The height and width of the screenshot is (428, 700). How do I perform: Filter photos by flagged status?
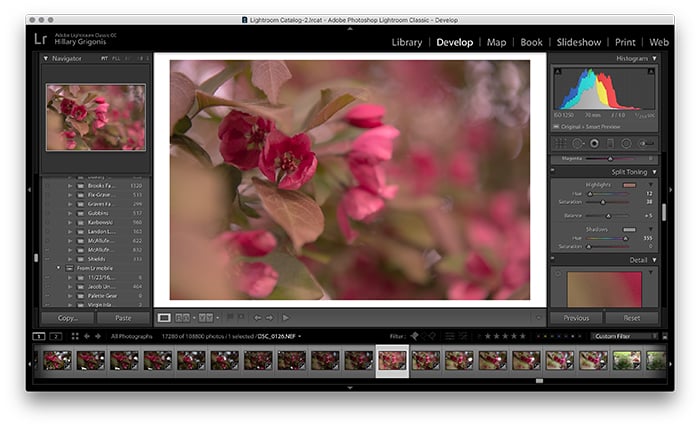pos(415,336)
